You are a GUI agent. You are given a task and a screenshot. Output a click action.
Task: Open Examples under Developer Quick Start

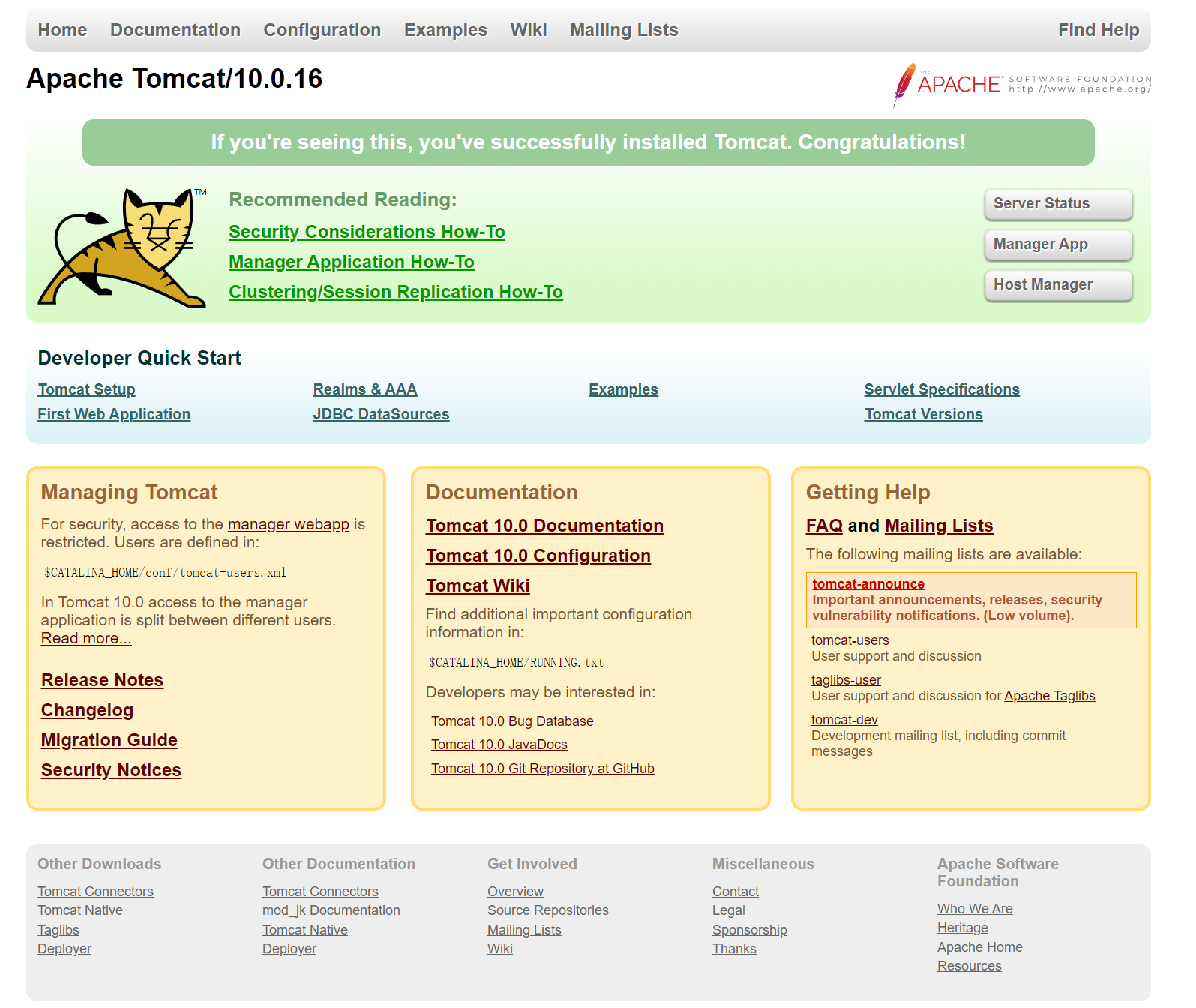pyautogui.click(x=623, y=389)
